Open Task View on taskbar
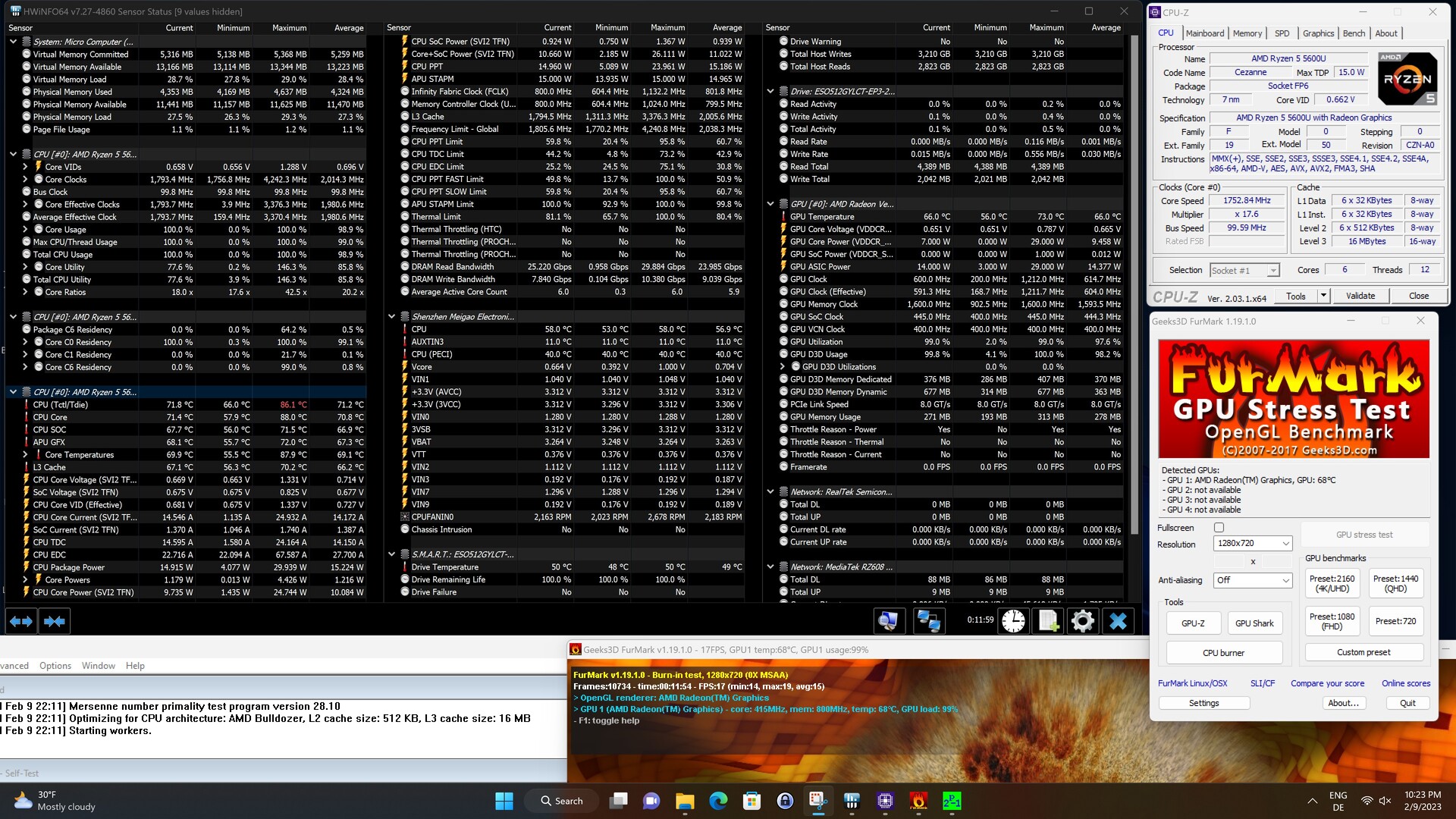 [620, 801]
